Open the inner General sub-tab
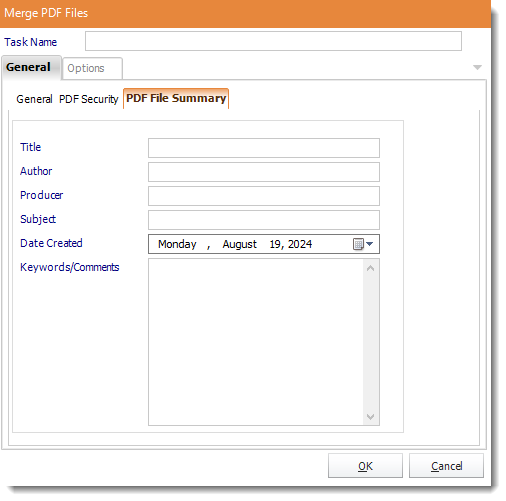 [34, 99]
